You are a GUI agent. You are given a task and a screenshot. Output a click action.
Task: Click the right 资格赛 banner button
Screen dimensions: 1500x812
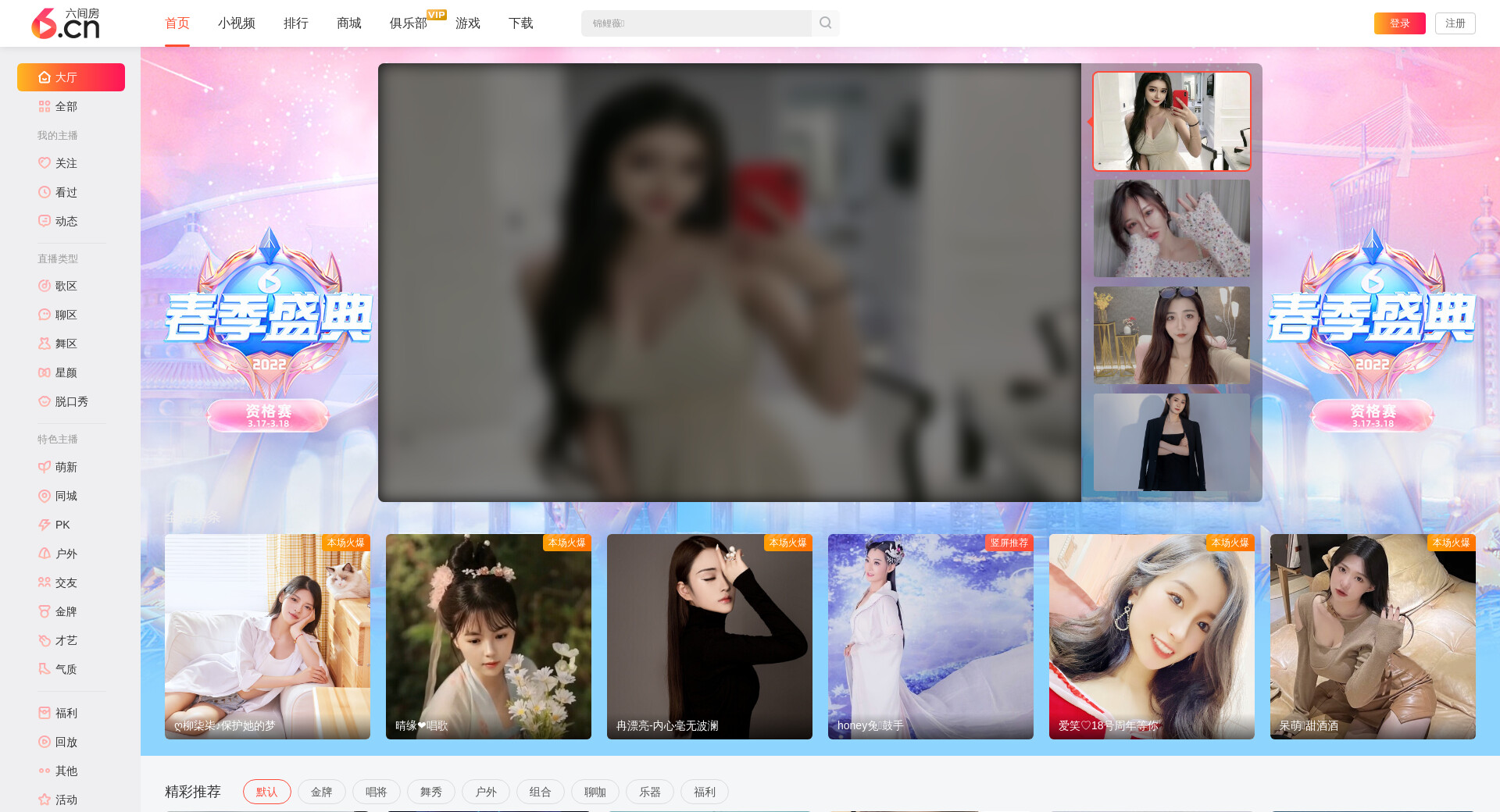point(1373,415)
